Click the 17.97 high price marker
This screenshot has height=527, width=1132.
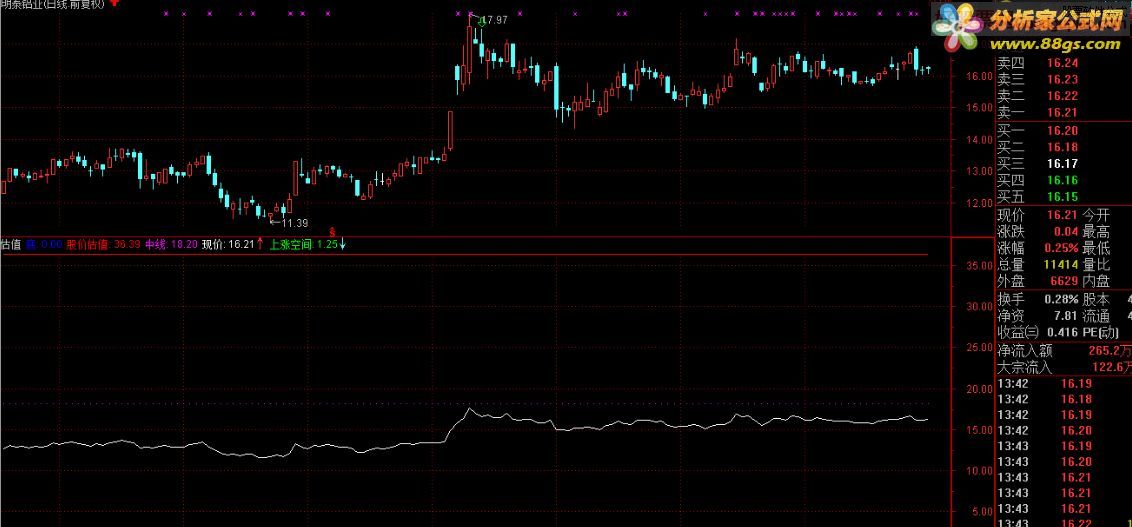pos(495,20)
